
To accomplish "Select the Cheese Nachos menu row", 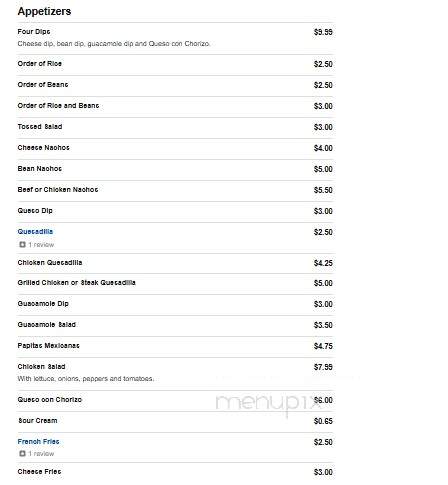I will pos(175,148).
